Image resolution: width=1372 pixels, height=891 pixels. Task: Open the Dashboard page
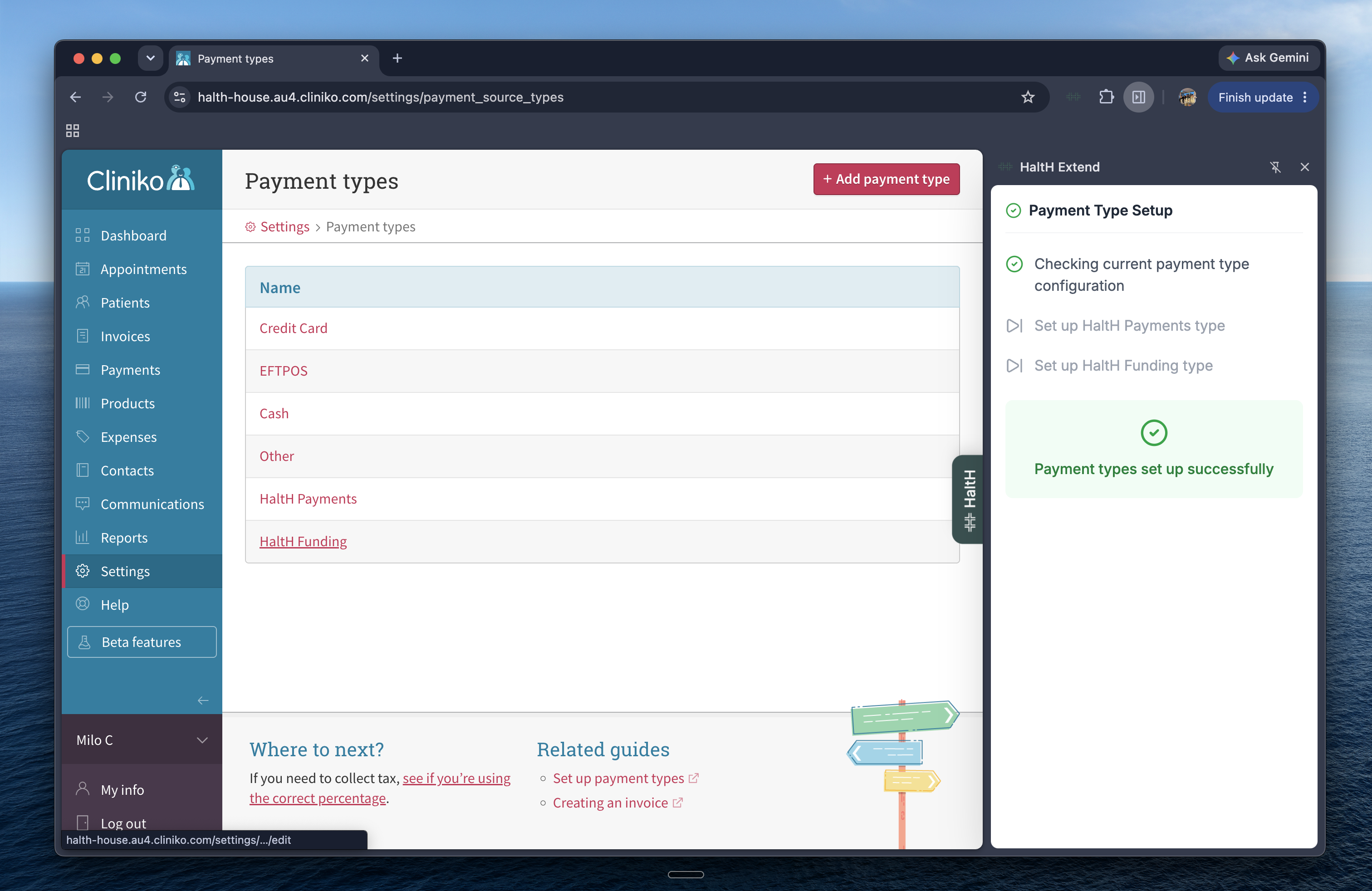[x=142, y=235]
